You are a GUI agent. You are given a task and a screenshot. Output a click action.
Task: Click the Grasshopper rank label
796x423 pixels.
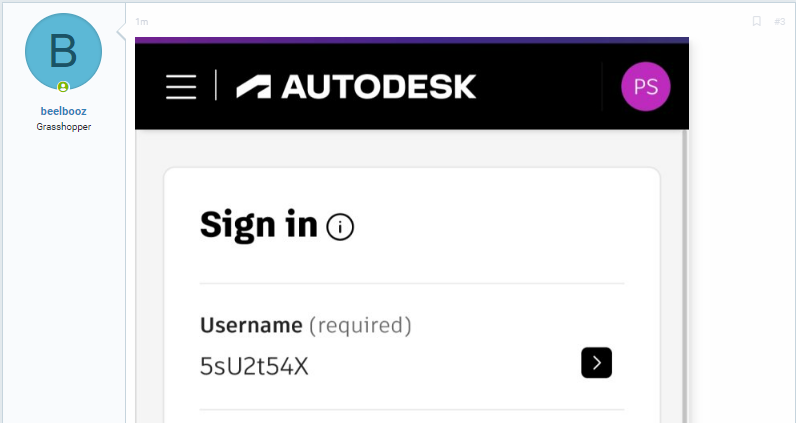tap(63, 127)
